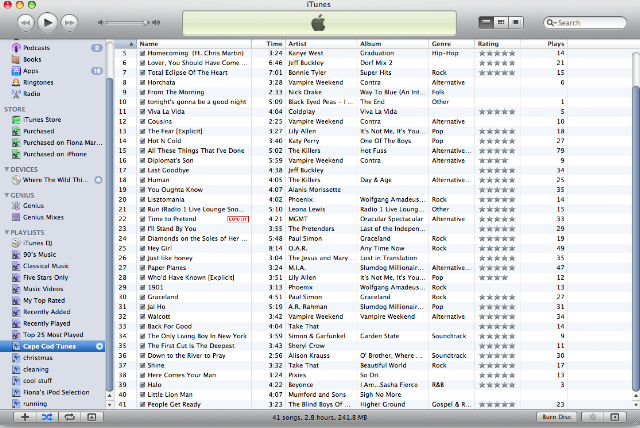Image resolution: width=640 pixels, height=428 pixels.
Task: Open Apps library in the sidebar
Action: [31, 71]
